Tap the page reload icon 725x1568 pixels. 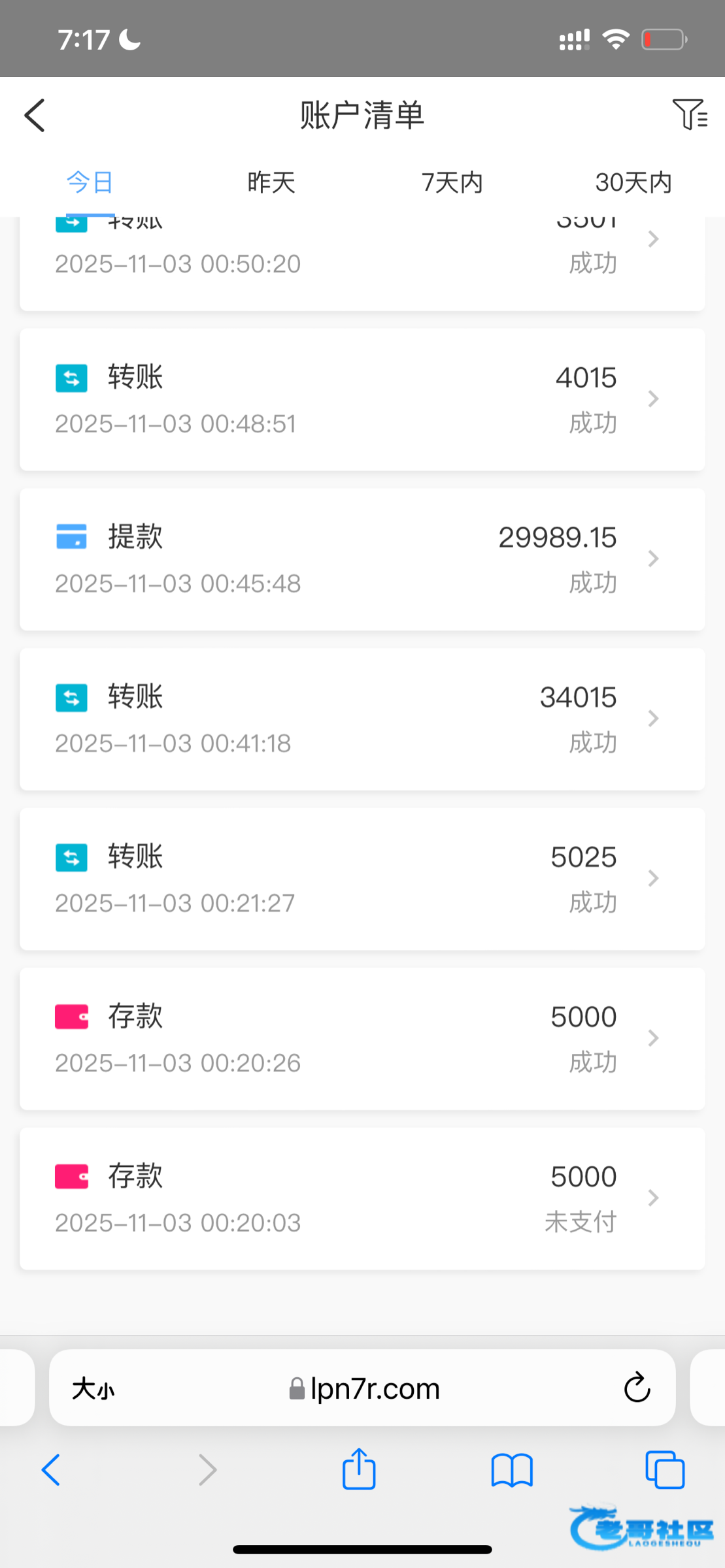click(637, 1388)
